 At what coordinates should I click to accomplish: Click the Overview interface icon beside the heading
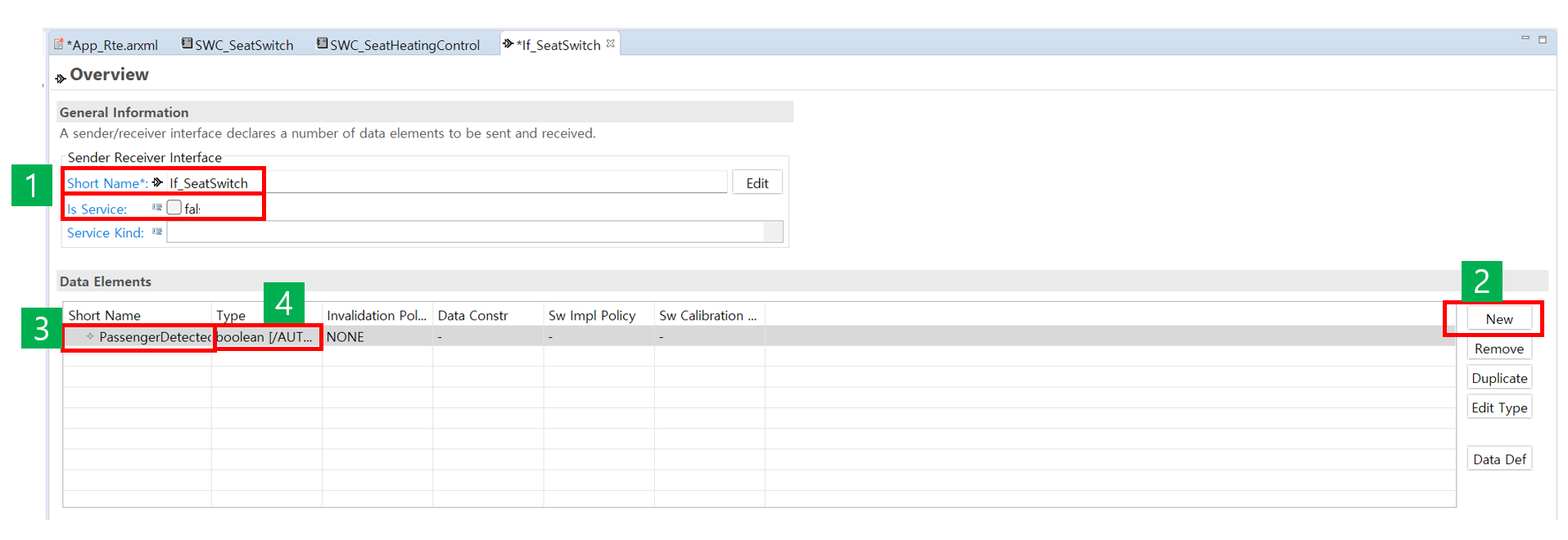click(61, 78)
